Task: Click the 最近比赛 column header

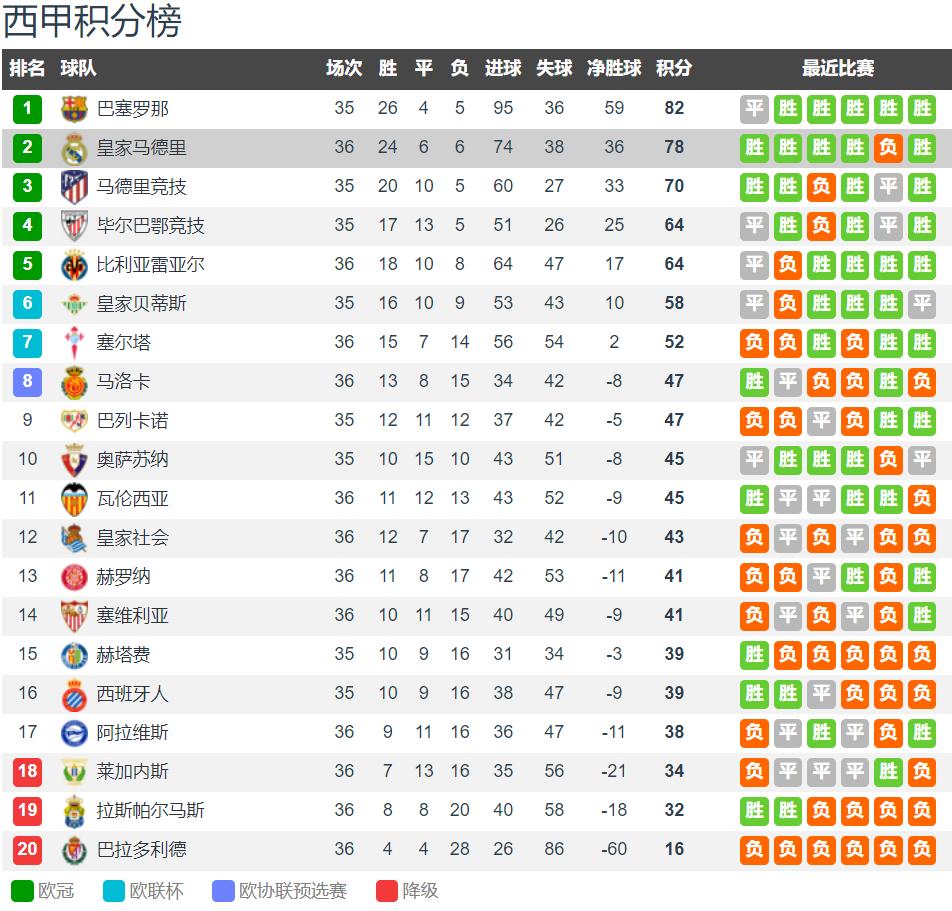Action: pos(838,68)
